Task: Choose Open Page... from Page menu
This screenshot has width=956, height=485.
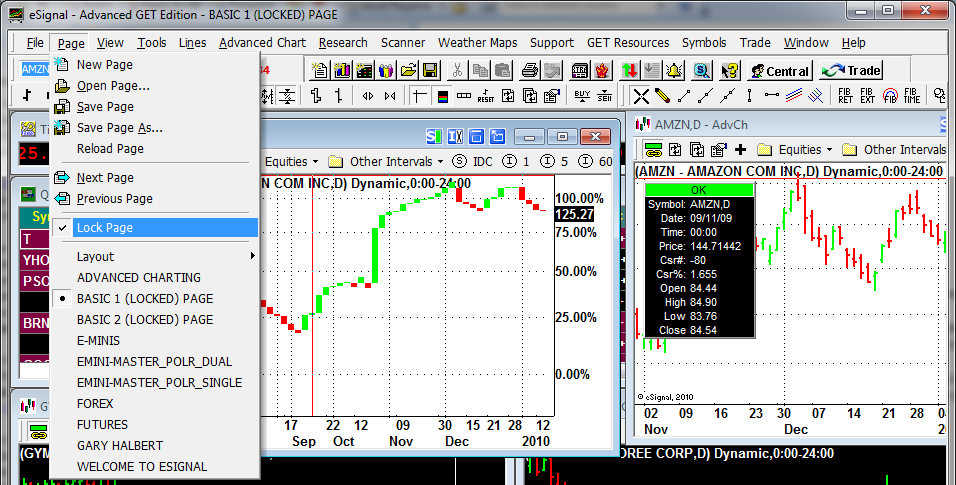Action: [155, 86]
